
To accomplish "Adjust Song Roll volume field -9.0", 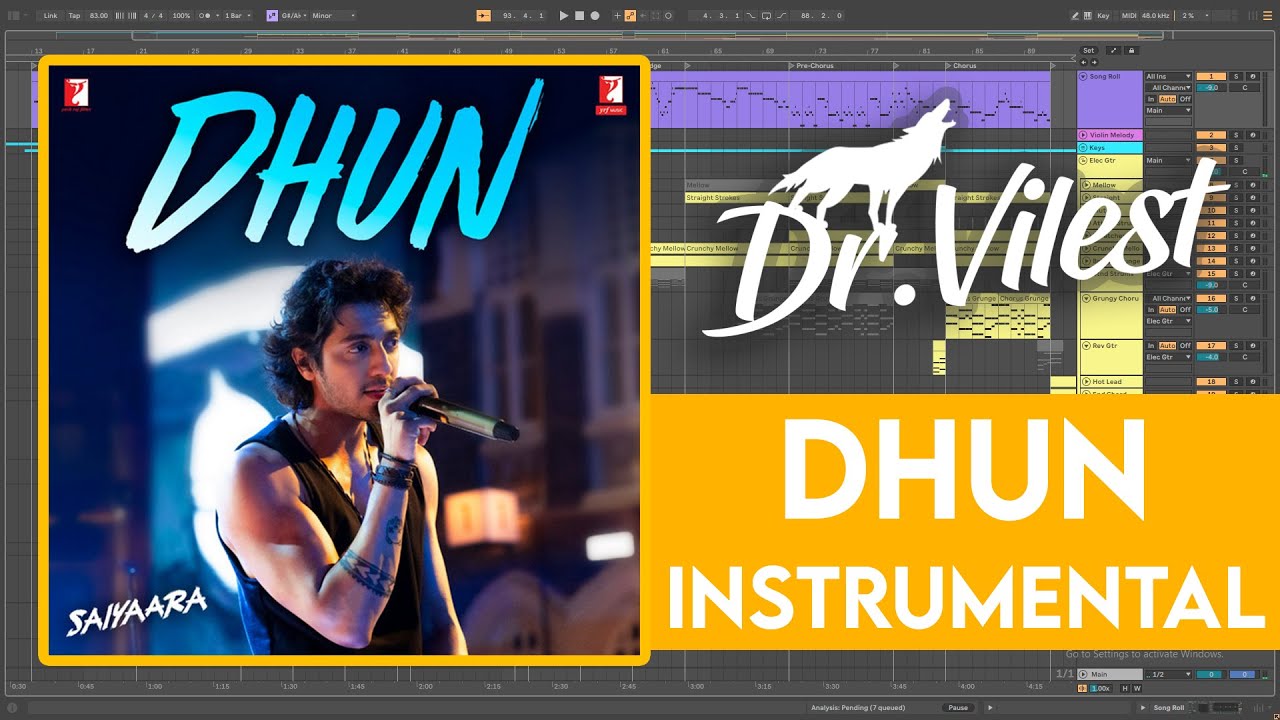I will click(1211, 88).
